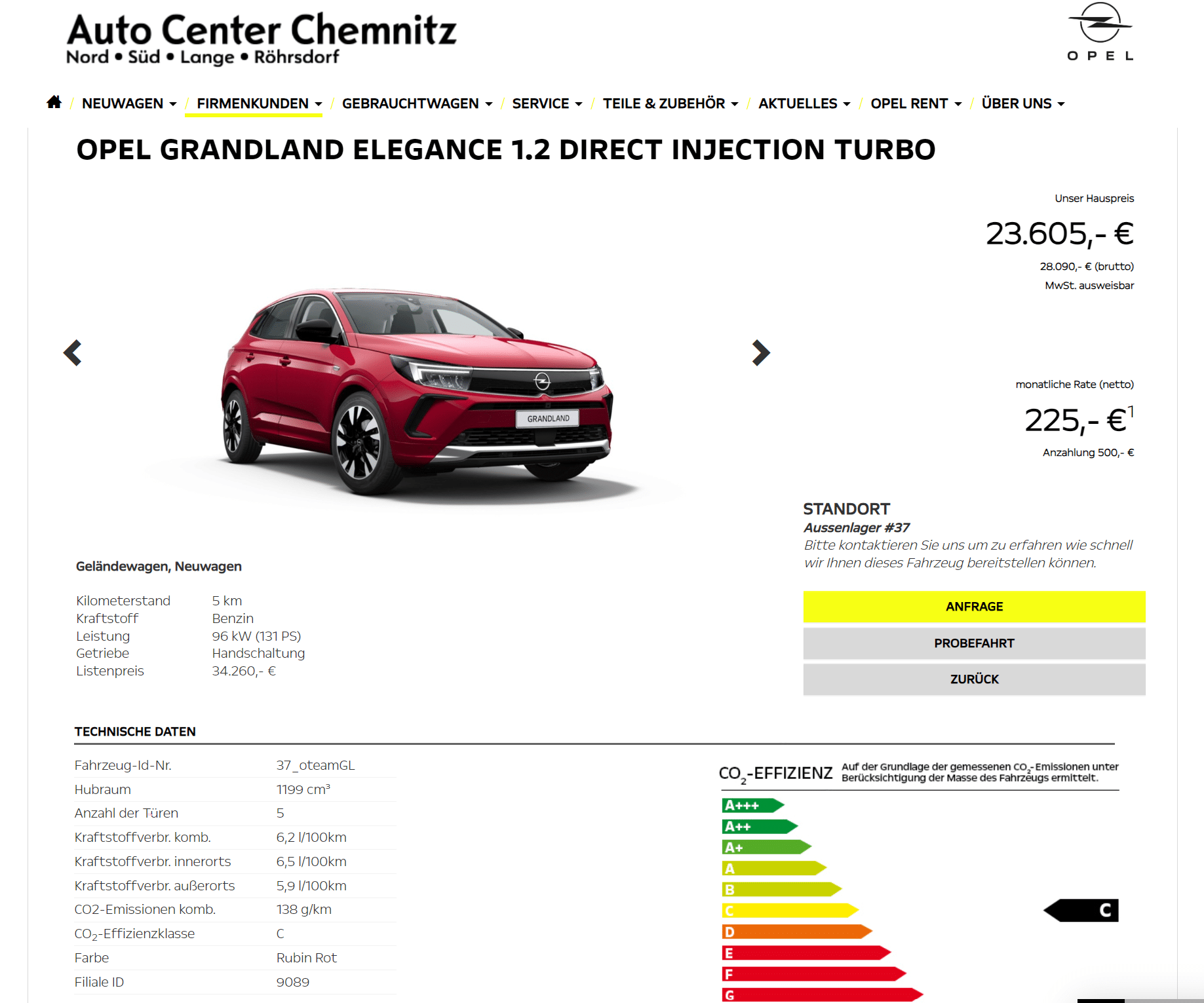Screen dimensions: 1204x1003
Task: Open the SERVICE dropdown menu
Action: coord(547,104)
